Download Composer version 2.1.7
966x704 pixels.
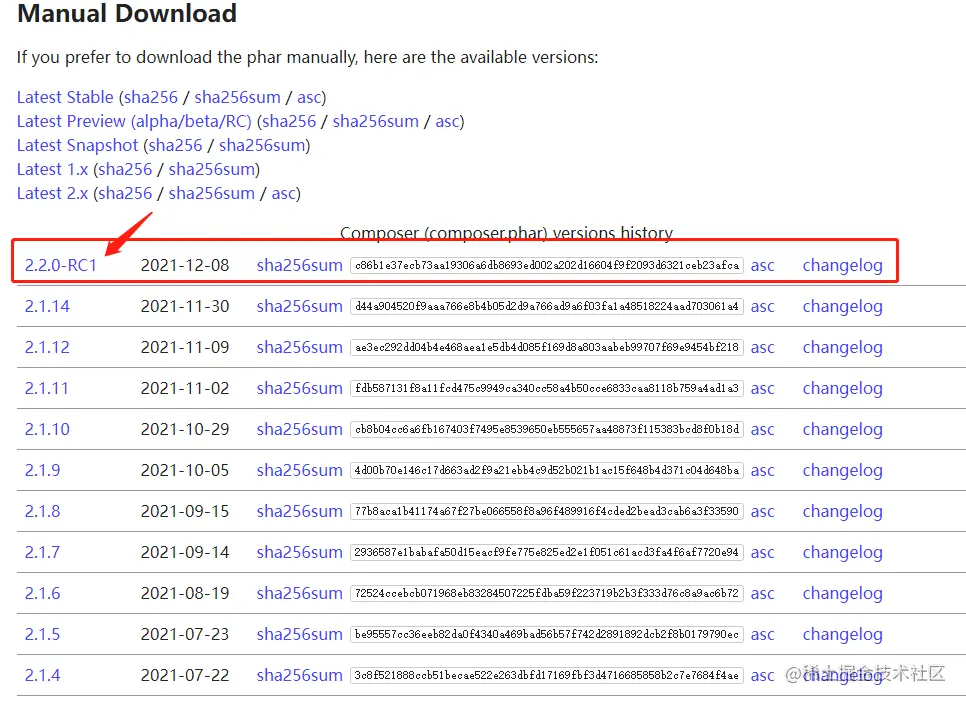tap(43, 552)
